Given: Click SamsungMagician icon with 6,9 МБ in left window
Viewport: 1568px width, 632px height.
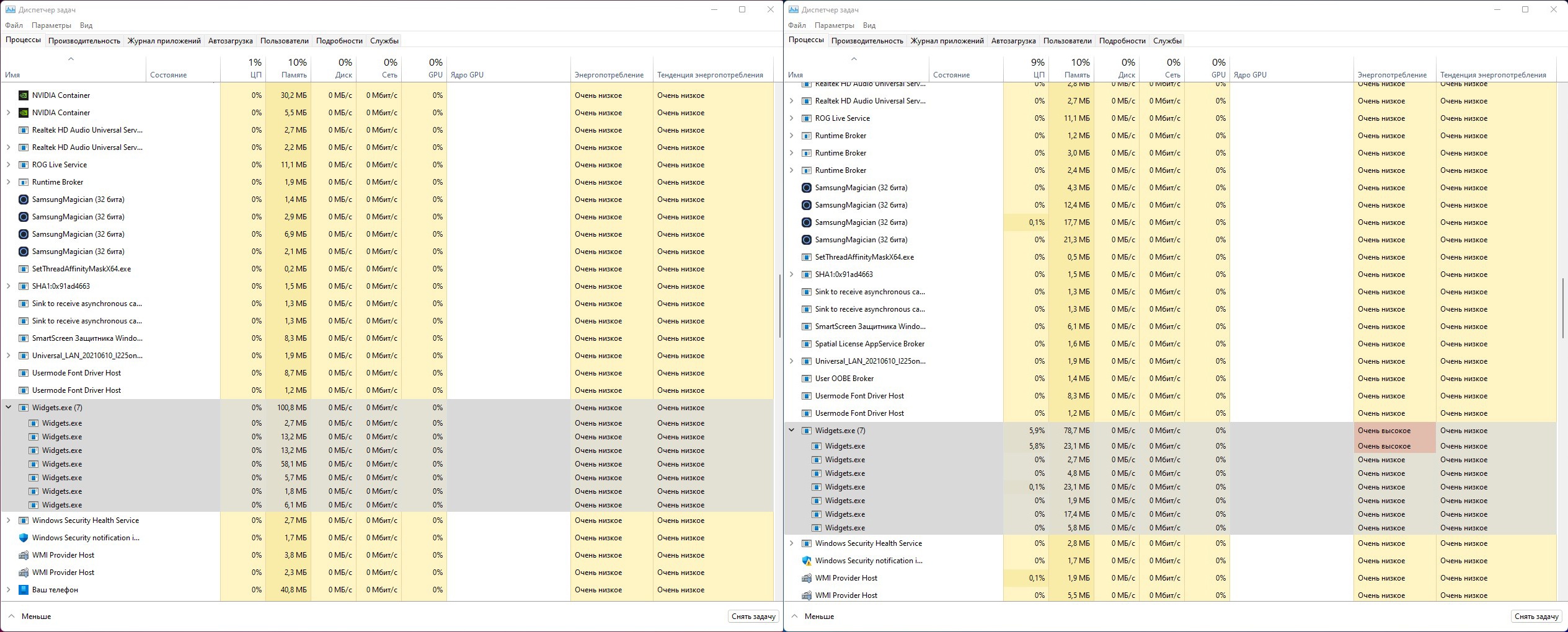Looking at the screenshot, I should 24,234.
